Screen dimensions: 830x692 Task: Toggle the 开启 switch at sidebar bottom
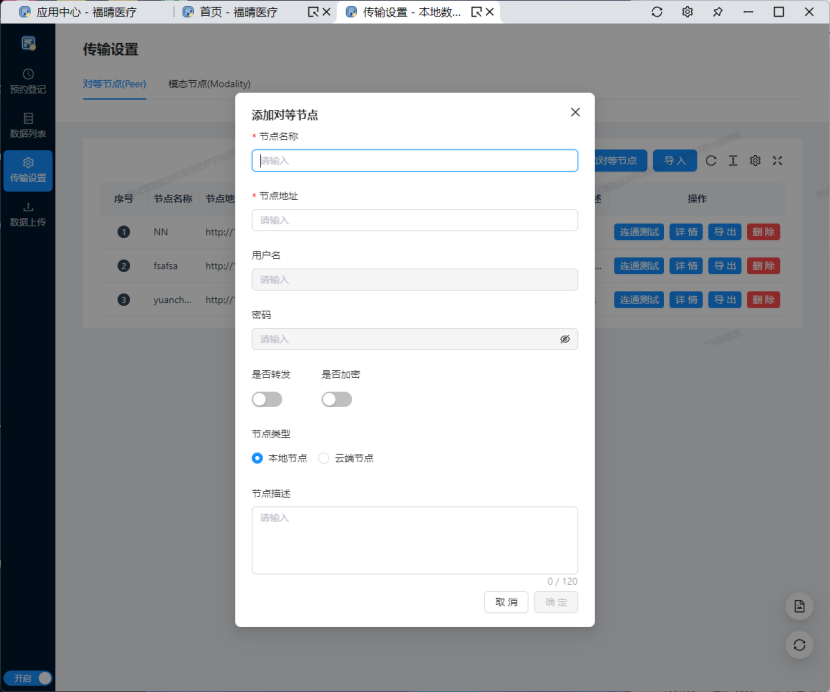click(28, 678)
